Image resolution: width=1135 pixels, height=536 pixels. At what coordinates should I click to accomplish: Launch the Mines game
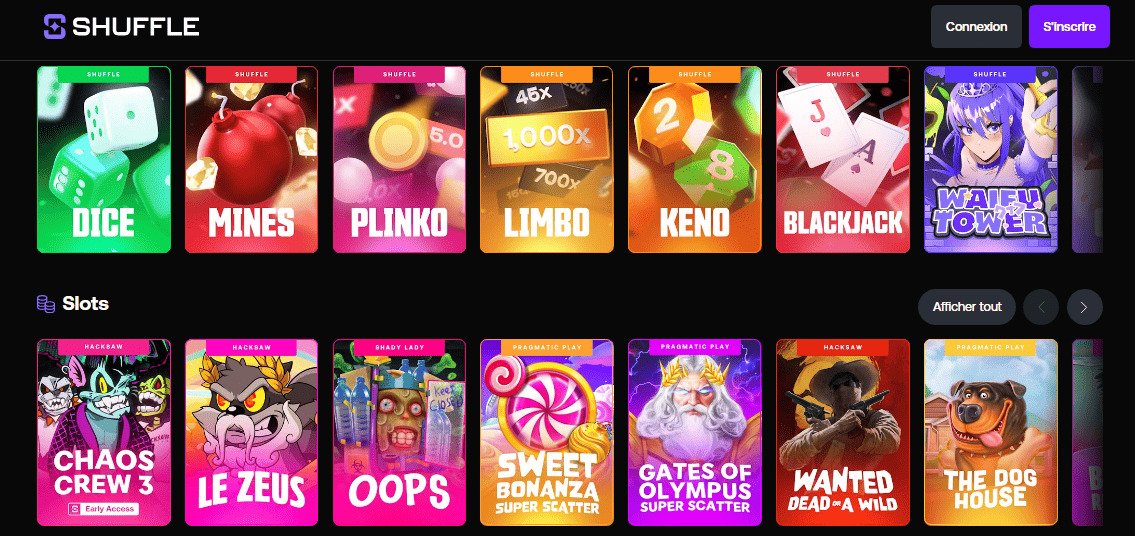(x=251, y=159)
